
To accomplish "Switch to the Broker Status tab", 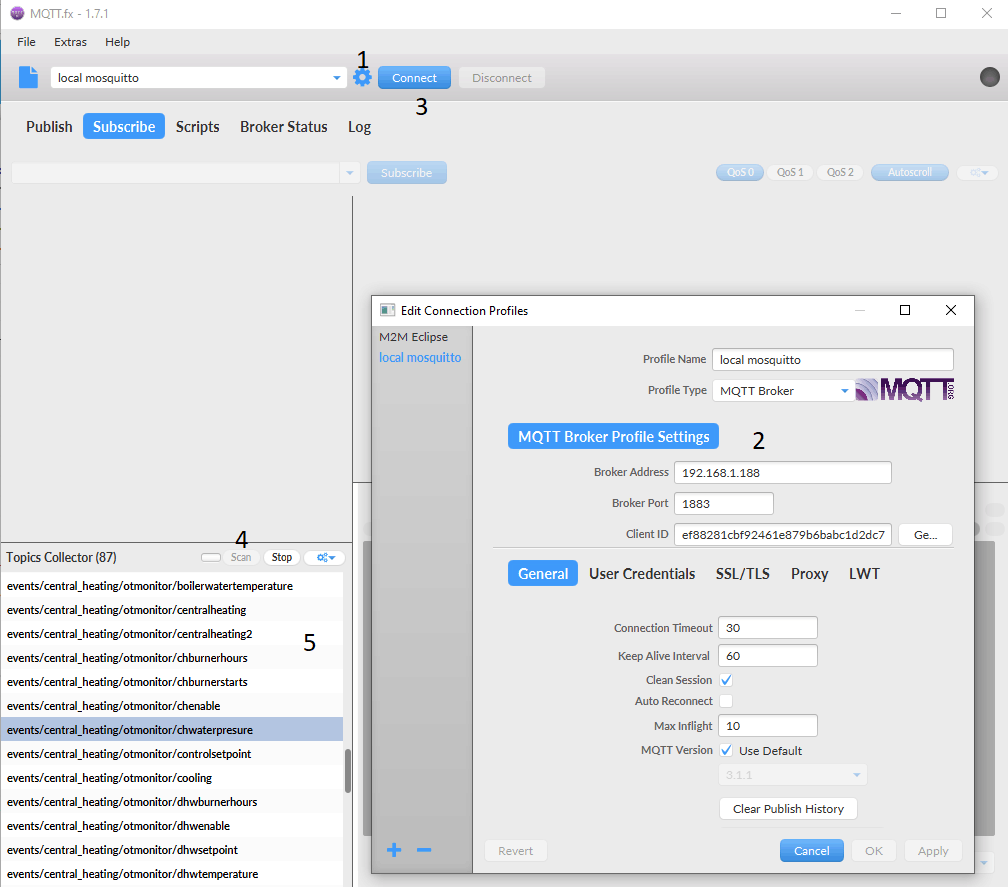I will coord(284,127).
